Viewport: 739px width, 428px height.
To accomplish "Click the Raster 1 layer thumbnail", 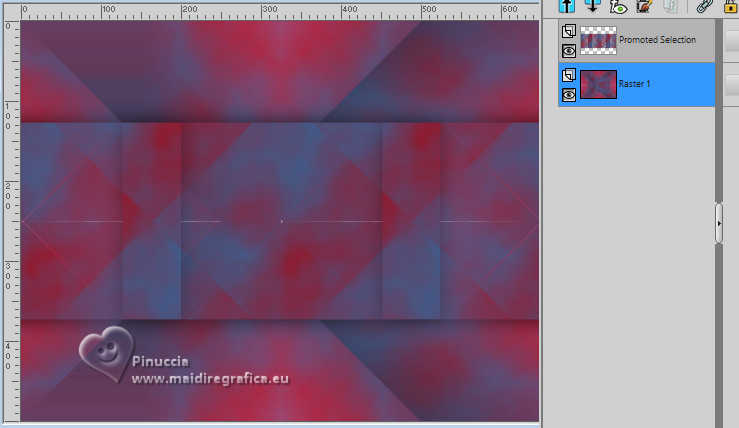I will (x=598, y=84).
